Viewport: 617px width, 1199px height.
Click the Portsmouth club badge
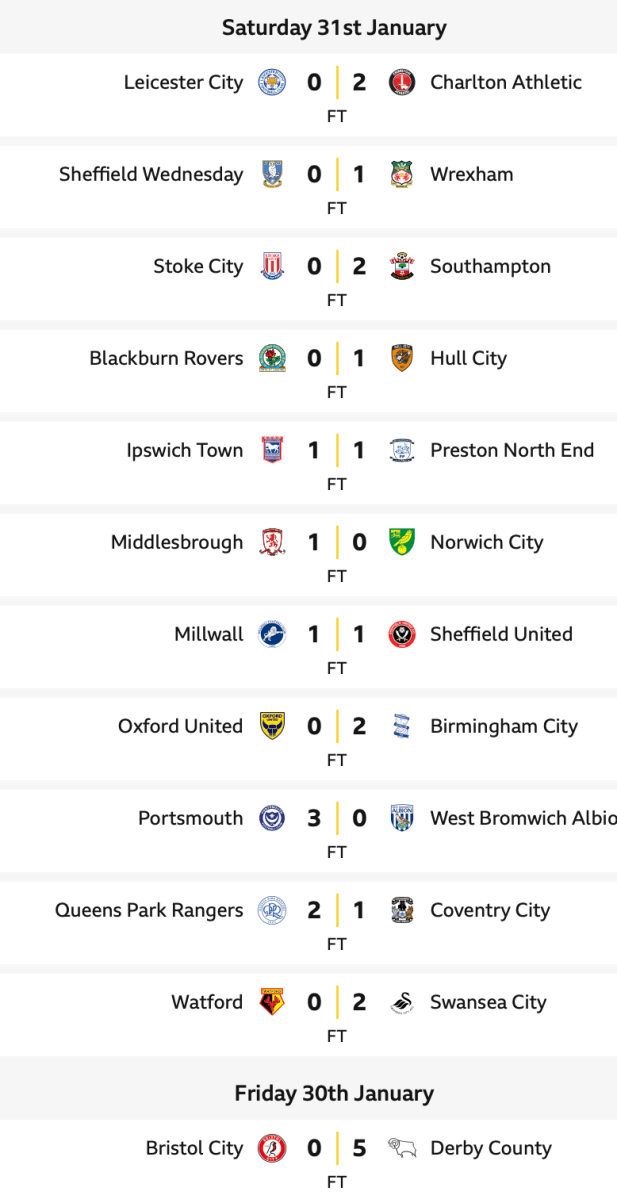click(x=270, y=818)
